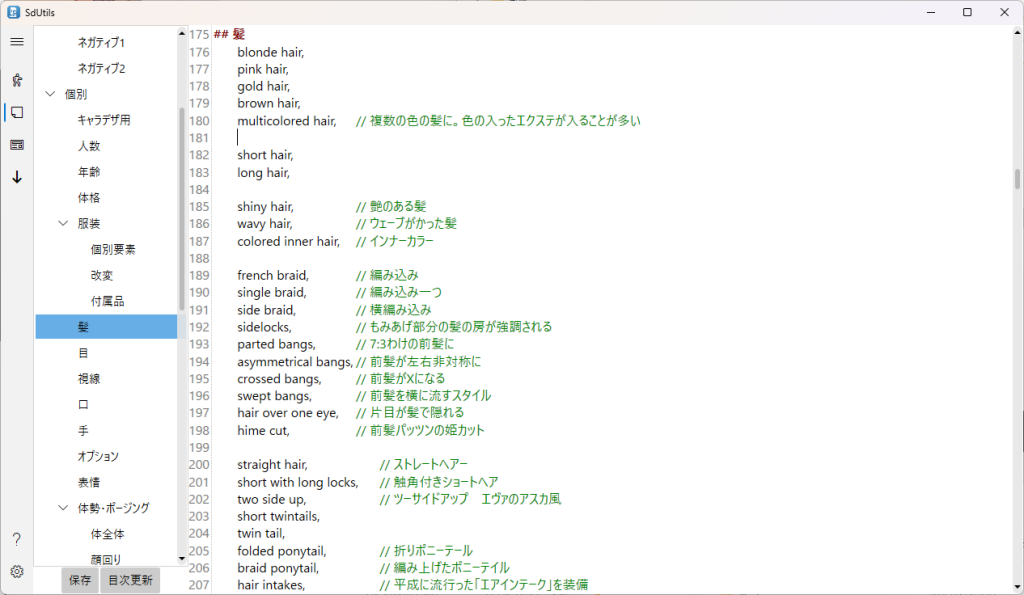Place cursor on 'short hair,' line 182
Viewport: 1024px width, 595px height.
click(x=265, y=155)
